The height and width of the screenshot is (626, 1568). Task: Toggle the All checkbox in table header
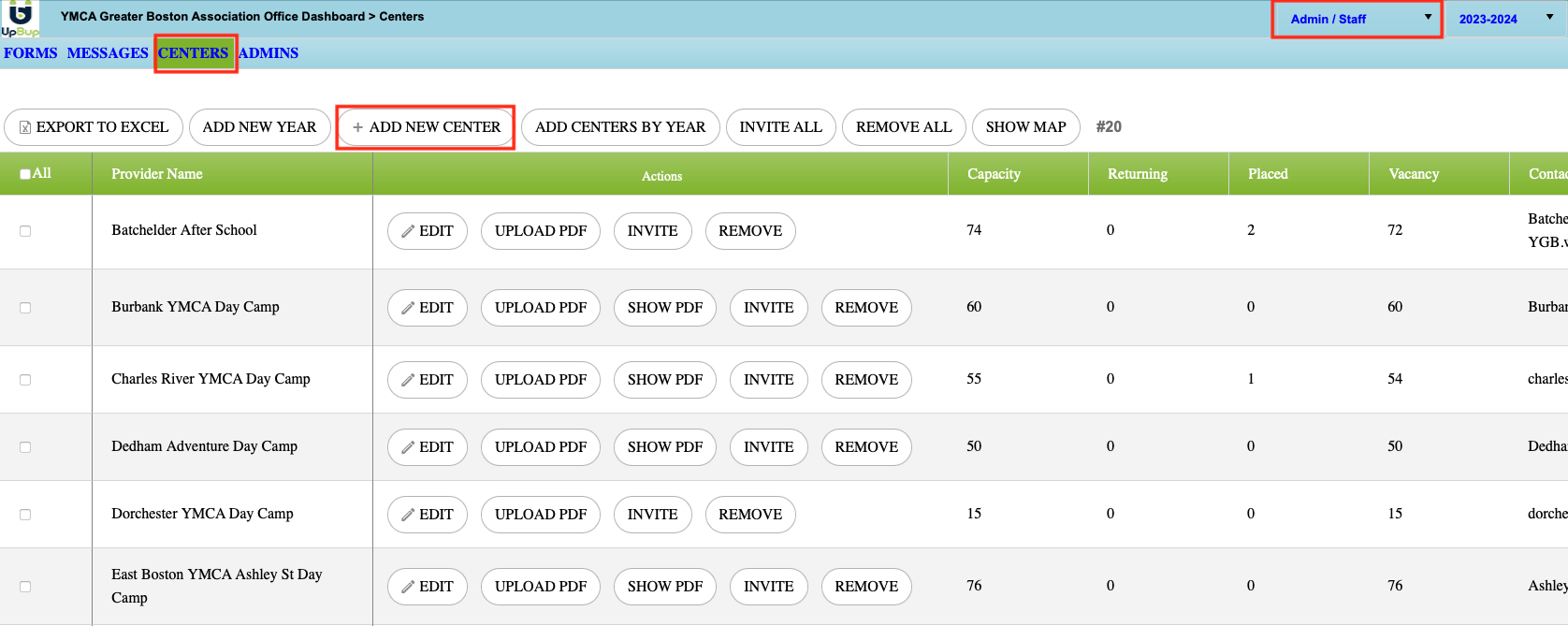25,174
